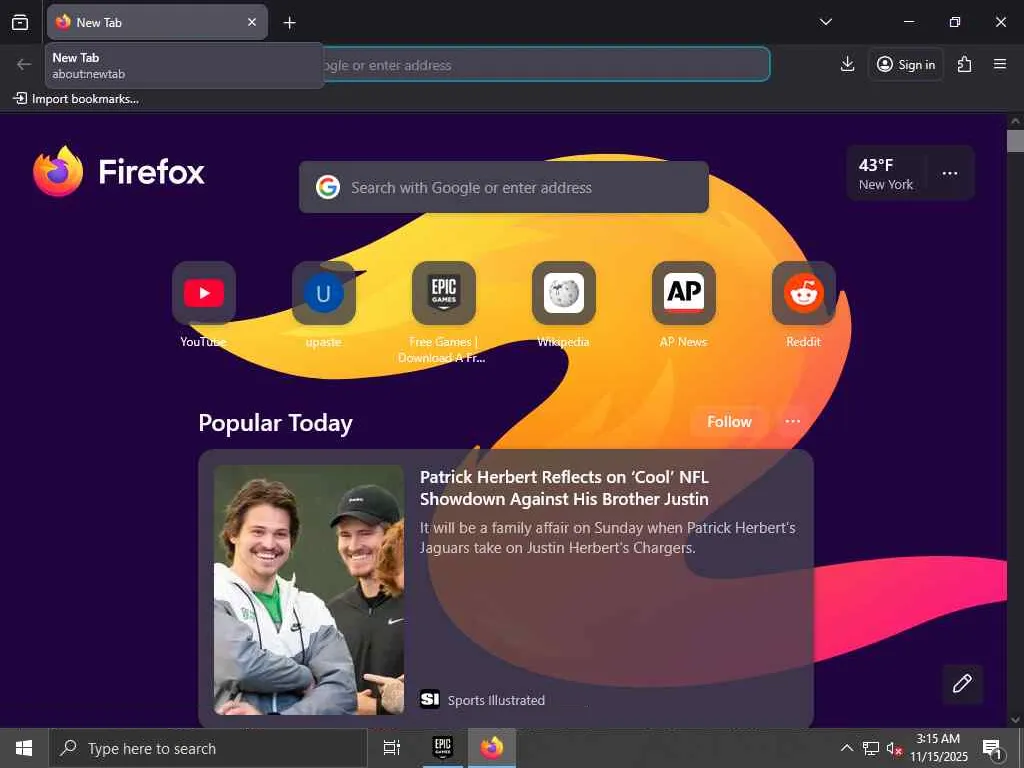
Task: Click Firefox icon on taskbar
Action: coord(492,748)
